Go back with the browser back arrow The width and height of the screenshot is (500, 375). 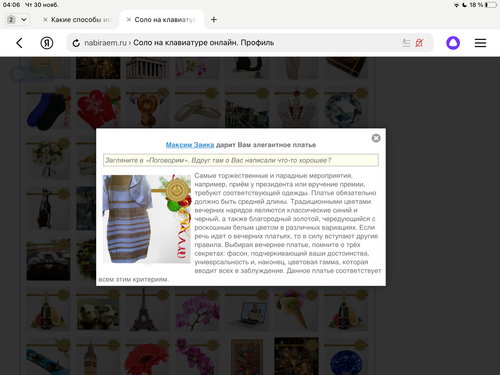[x=19, y=43]
